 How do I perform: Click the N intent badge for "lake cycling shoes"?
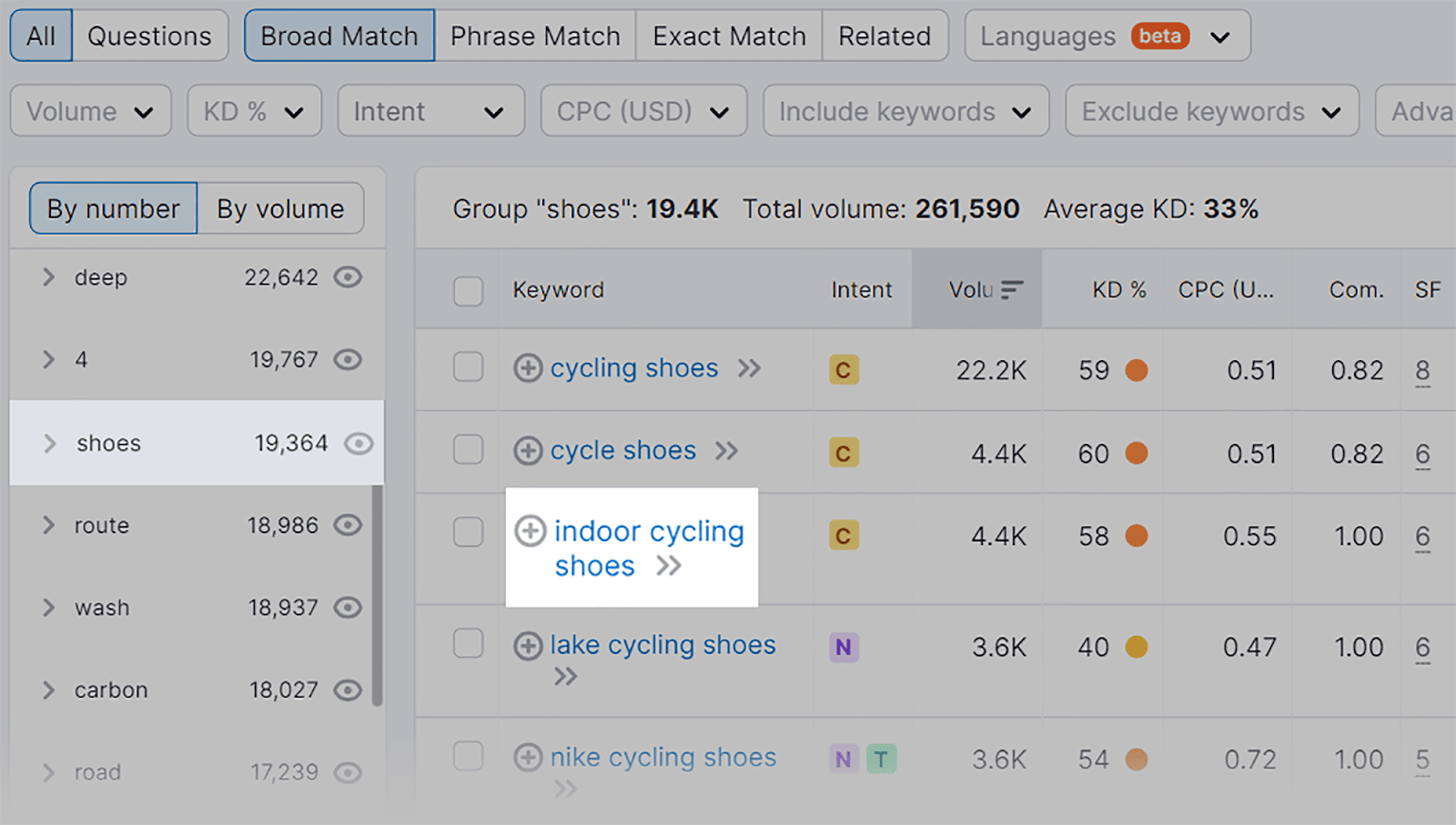(843, 647)
